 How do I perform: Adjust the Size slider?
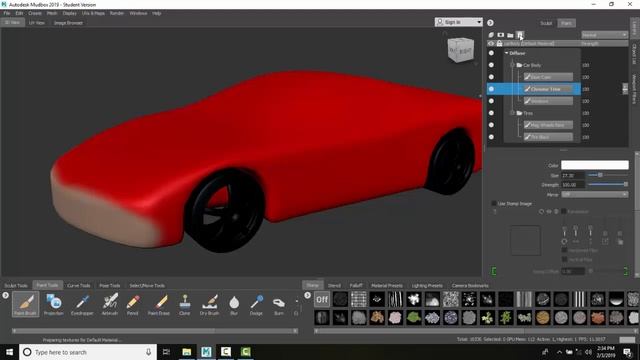[x=607, y=175]
